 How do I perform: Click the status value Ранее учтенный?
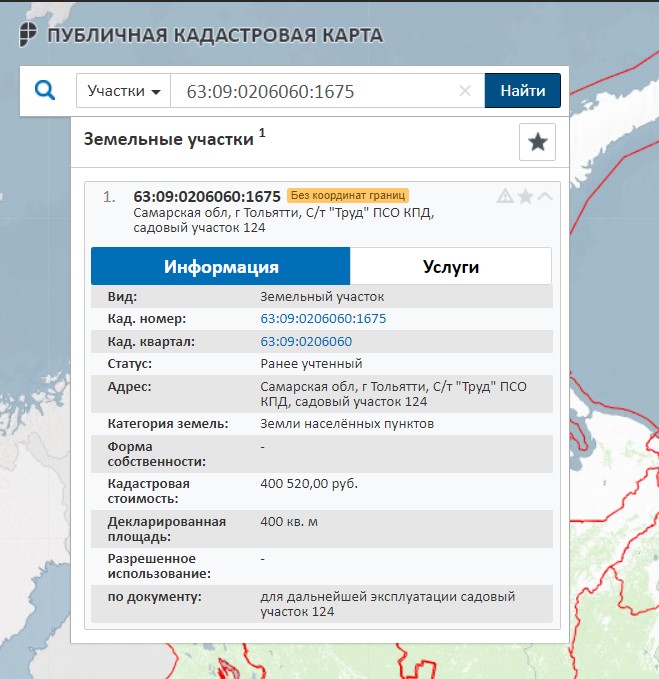coord(311,364)
